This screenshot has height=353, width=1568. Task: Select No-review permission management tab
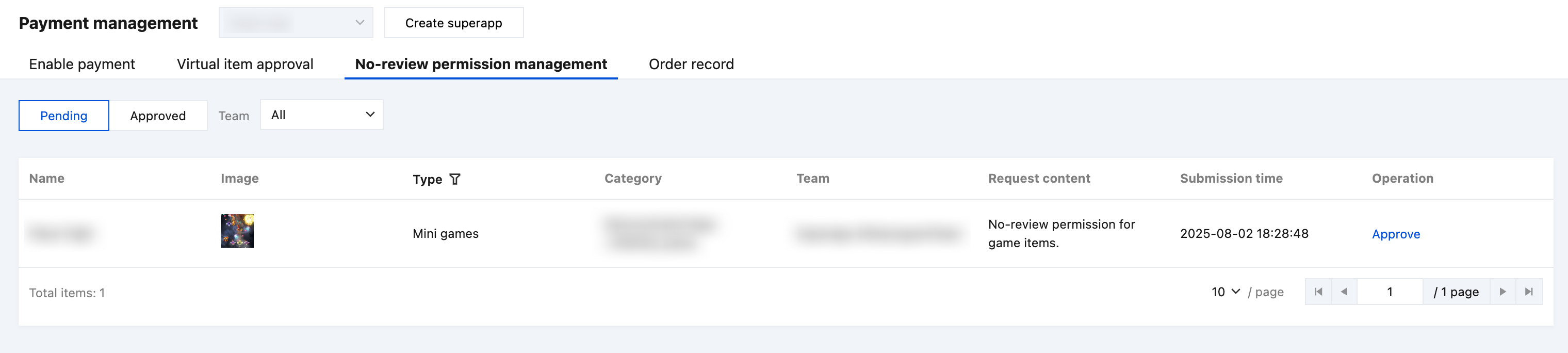(481, 64)
